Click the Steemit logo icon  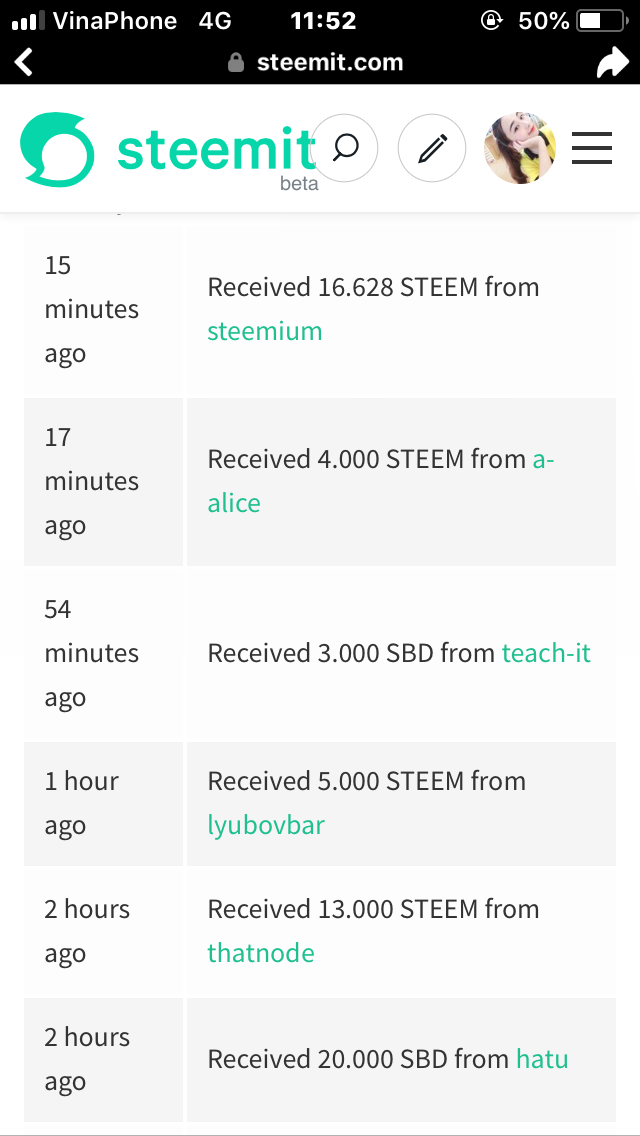(57, 149)
